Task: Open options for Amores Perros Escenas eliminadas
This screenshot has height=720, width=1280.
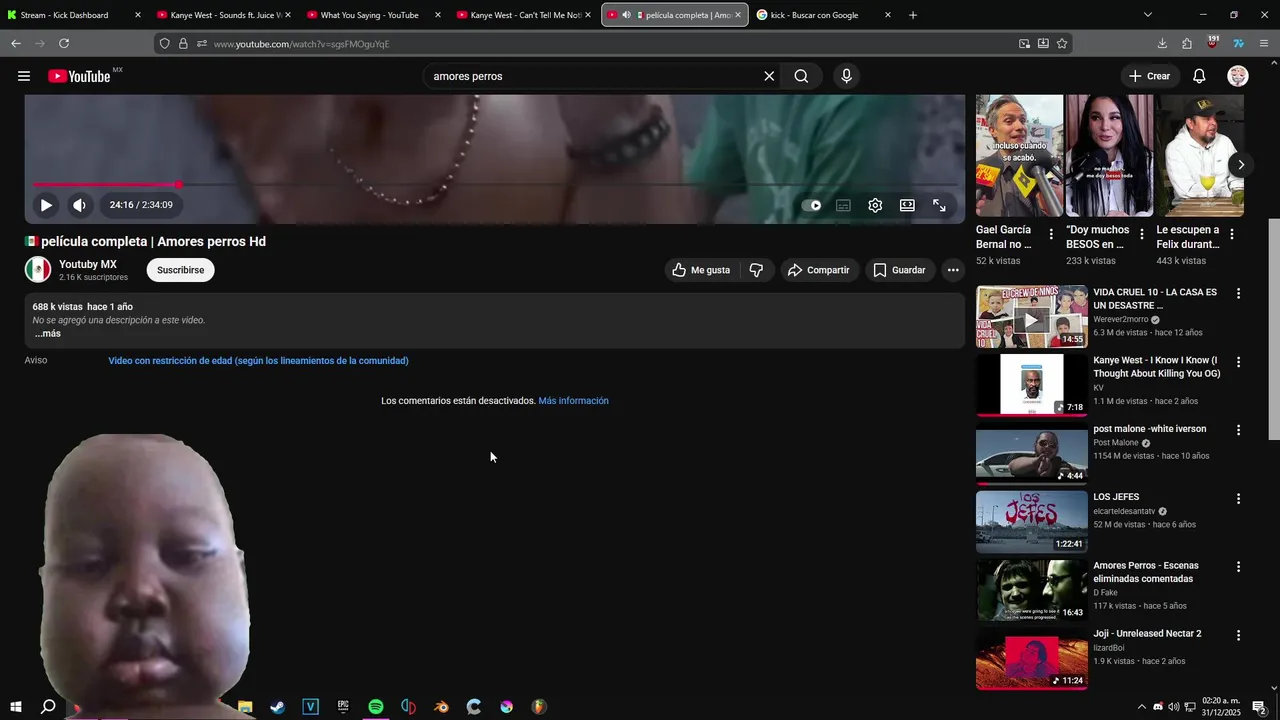Action: click(1238, 567)
